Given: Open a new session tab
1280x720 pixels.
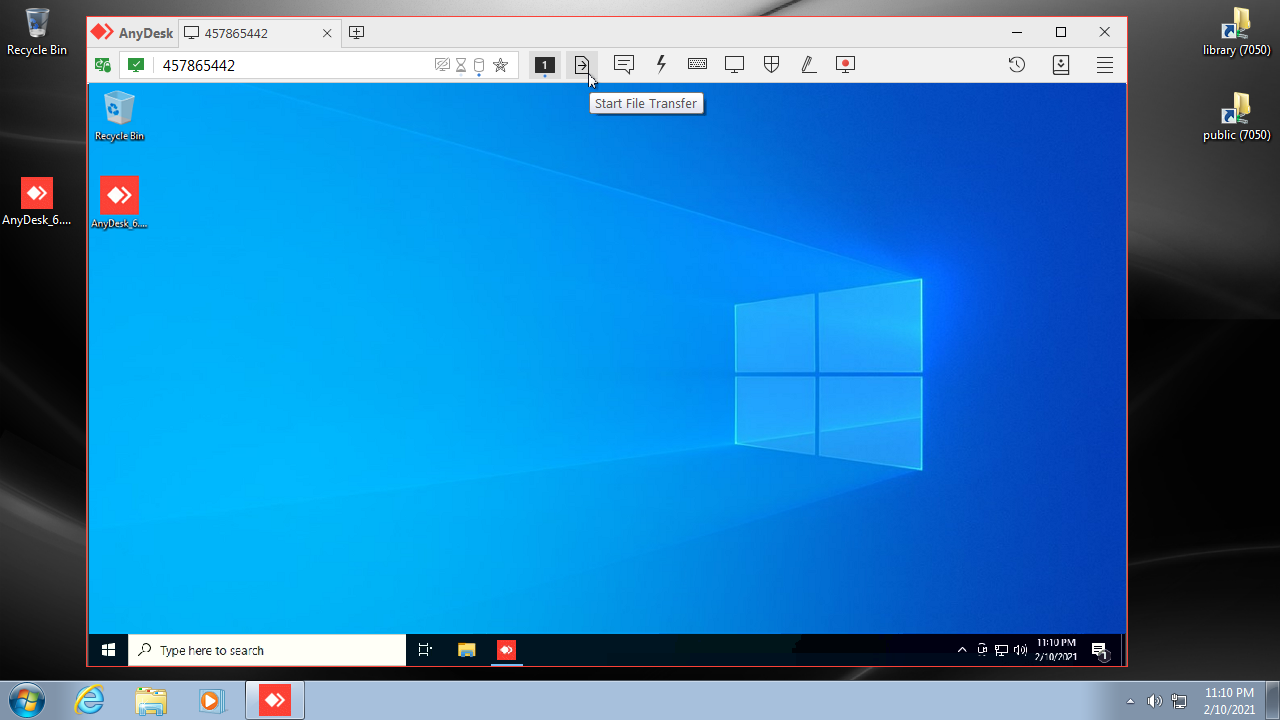Looking at the screenshot, I should click(x=356, y=33).
